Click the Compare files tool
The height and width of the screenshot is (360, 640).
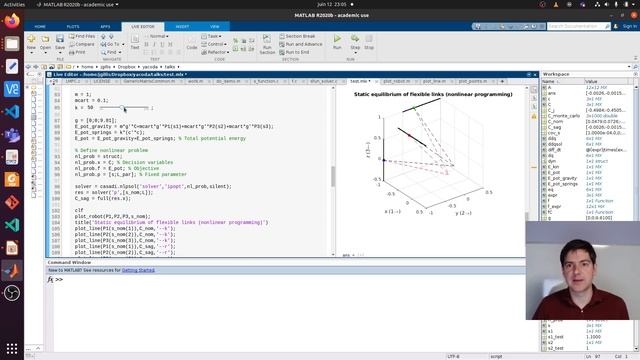[x=82, y=44]
